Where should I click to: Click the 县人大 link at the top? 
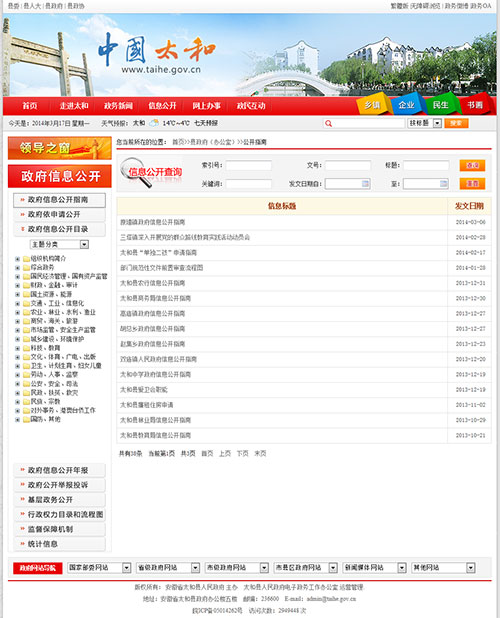(32, 6)
